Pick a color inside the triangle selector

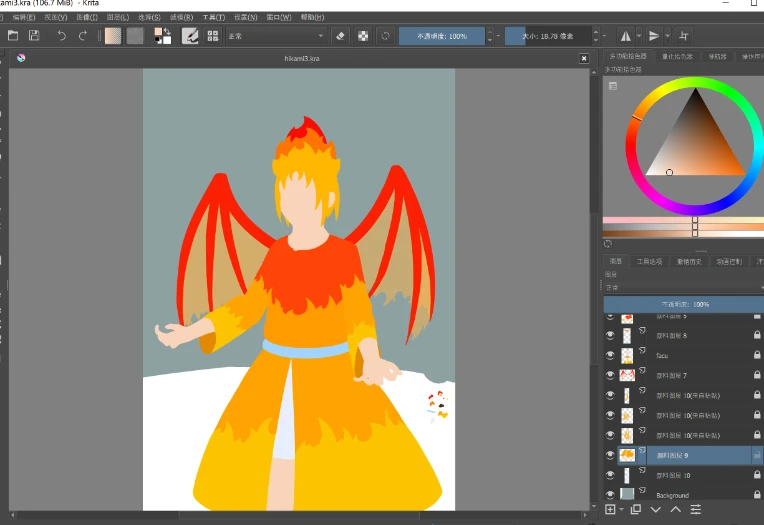[695, 141]
